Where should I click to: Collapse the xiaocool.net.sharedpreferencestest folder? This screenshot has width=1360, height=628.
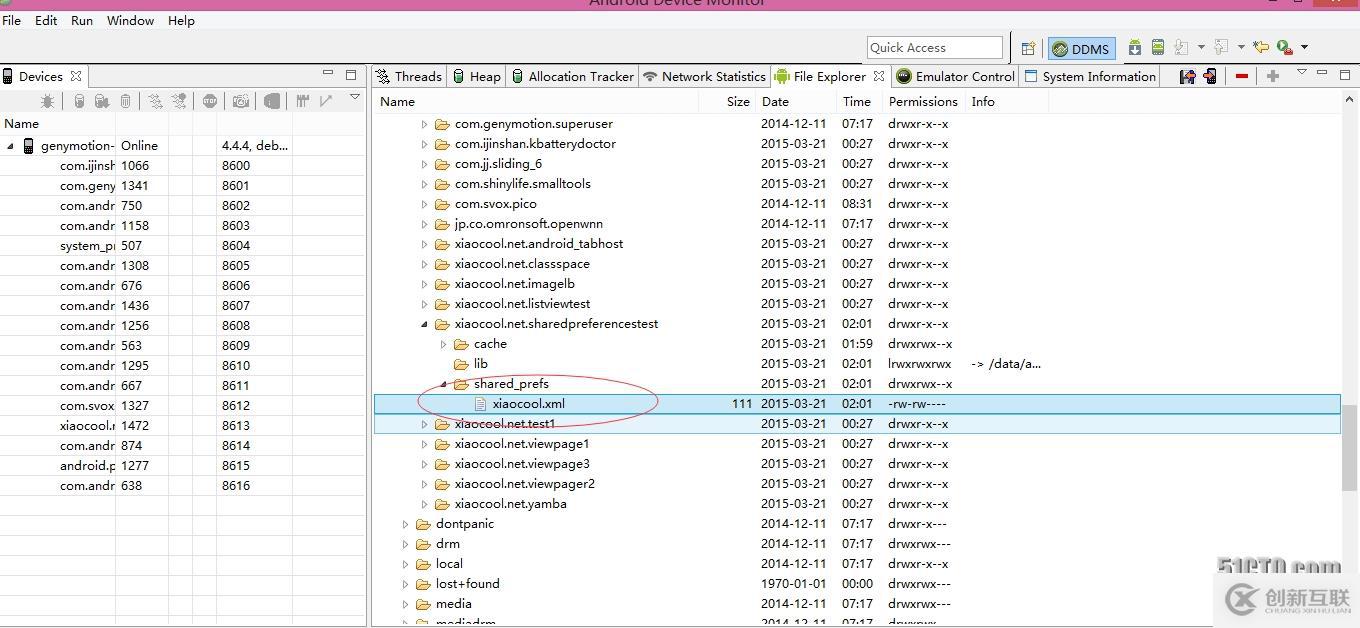pyautogui.click(x=424, y=324)
